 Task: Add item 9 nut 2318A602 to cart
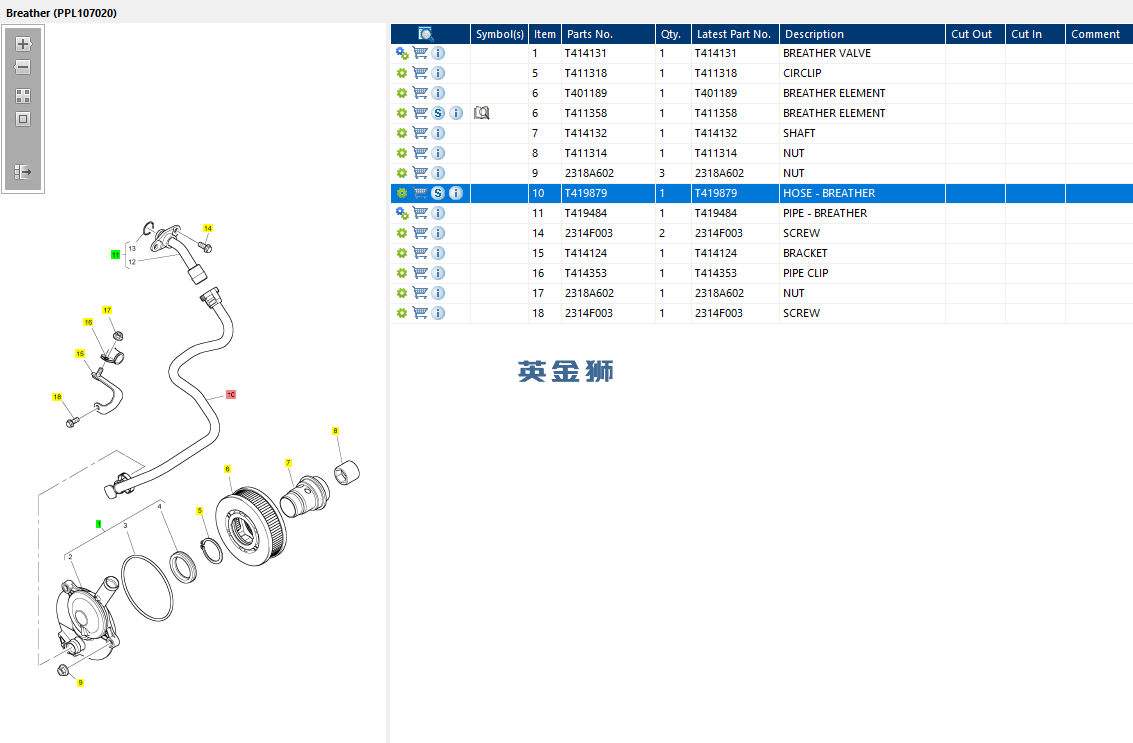(420, 173)
